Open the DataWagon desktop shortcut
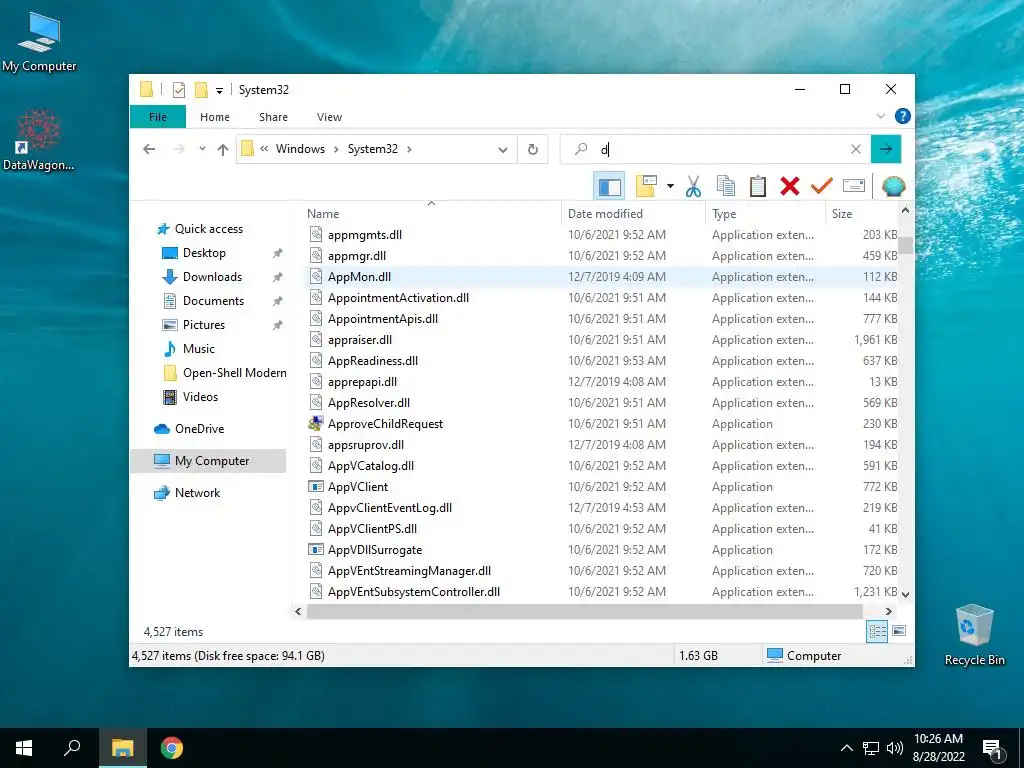Screen dimensions: 1024x768 (x=39, y=140)
